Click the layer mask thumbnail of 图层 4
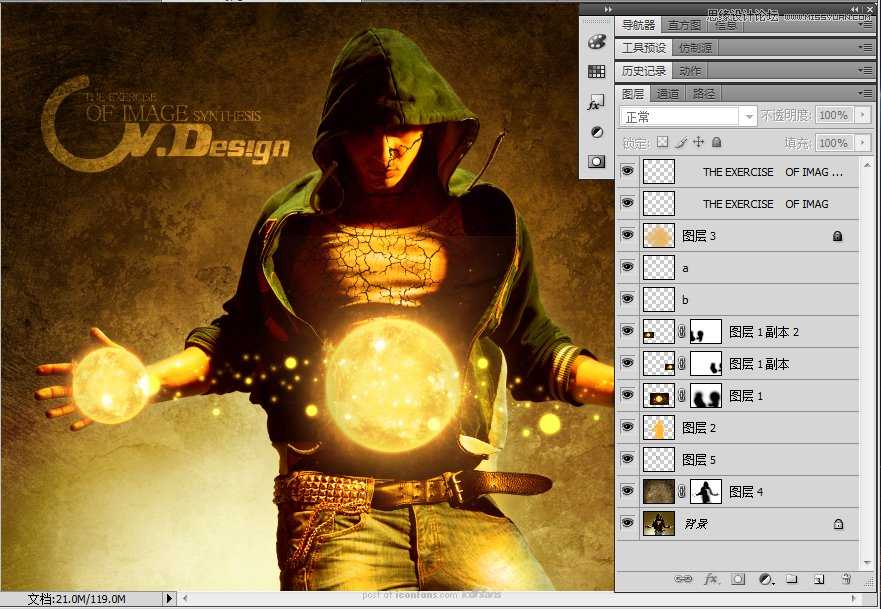 [x=706, y=492]
